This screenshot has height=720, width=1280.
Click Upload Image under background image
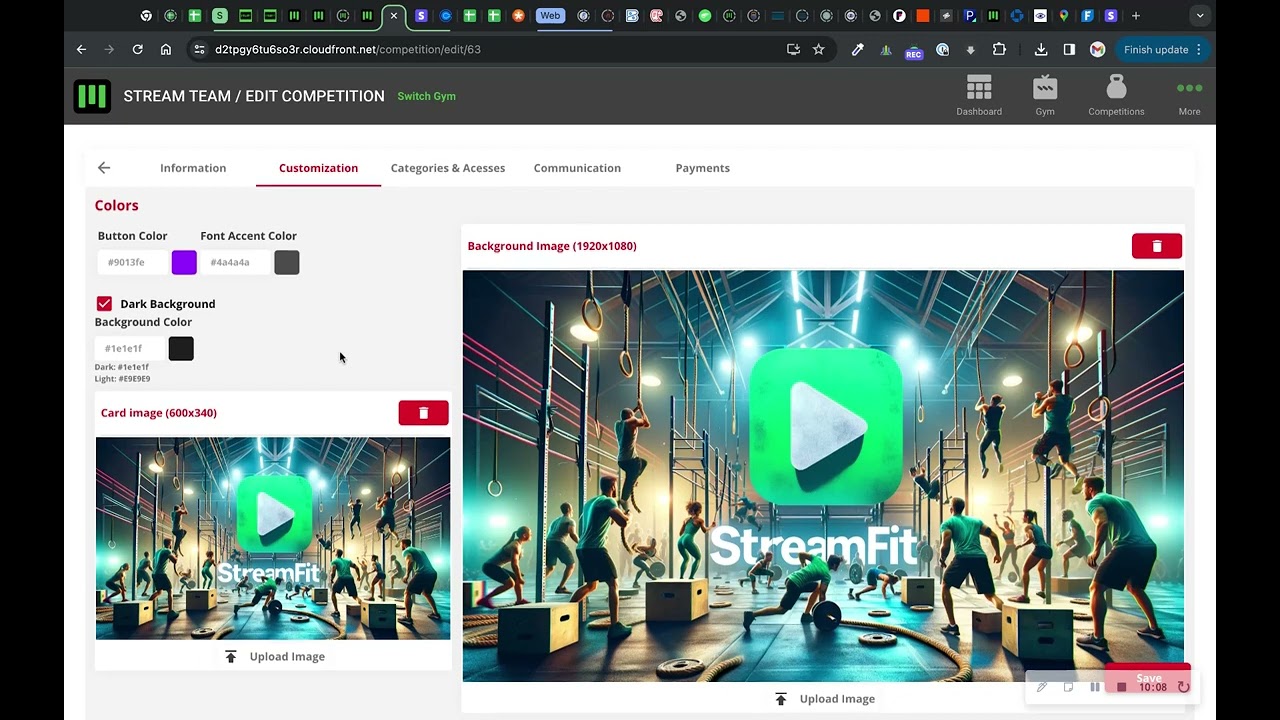coord(824,699)
